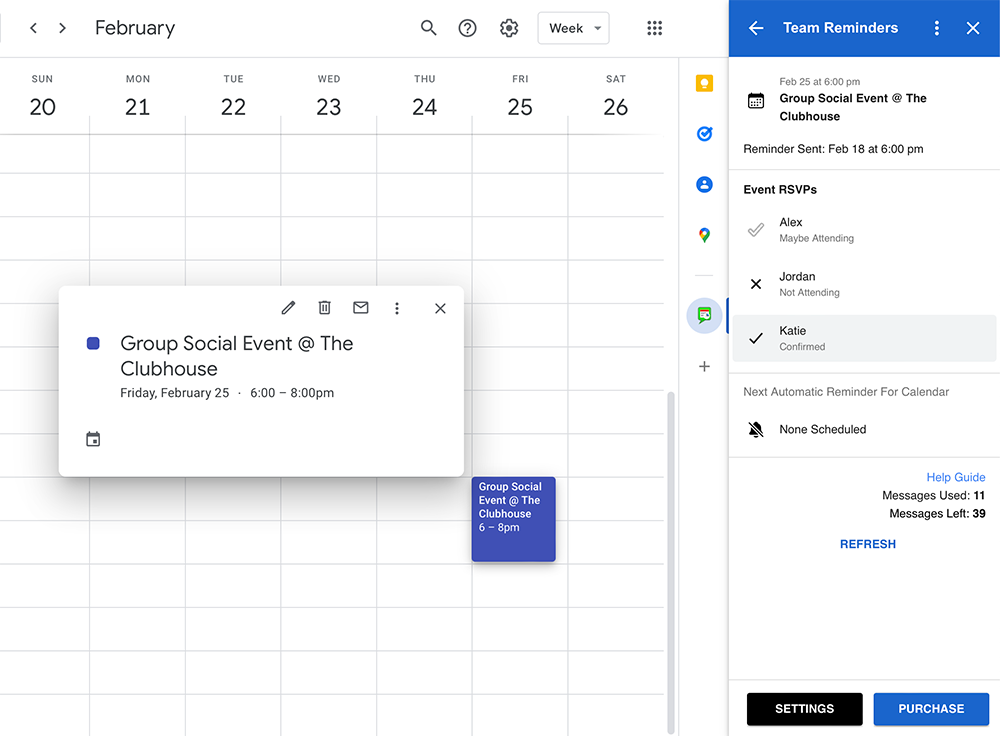Open the Google Keep sidebar icon
This screenshot has height=736, width=1000.
click(704, 84)
